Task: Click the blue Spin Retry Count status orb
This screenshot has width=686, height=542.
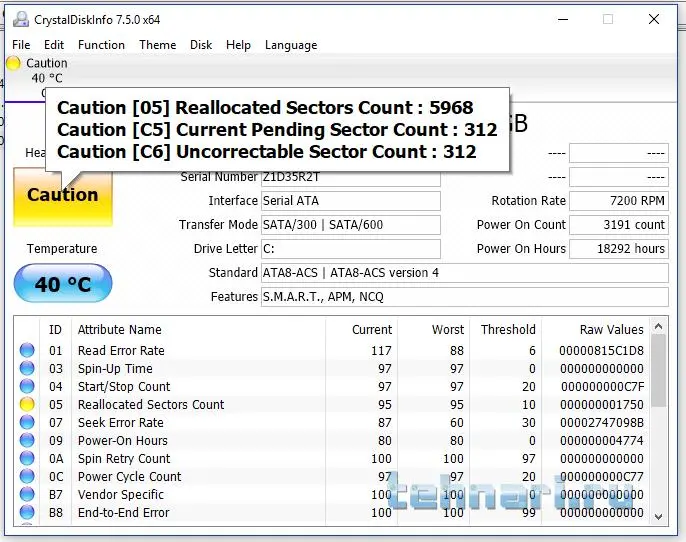Action: [x=27, y=459]
